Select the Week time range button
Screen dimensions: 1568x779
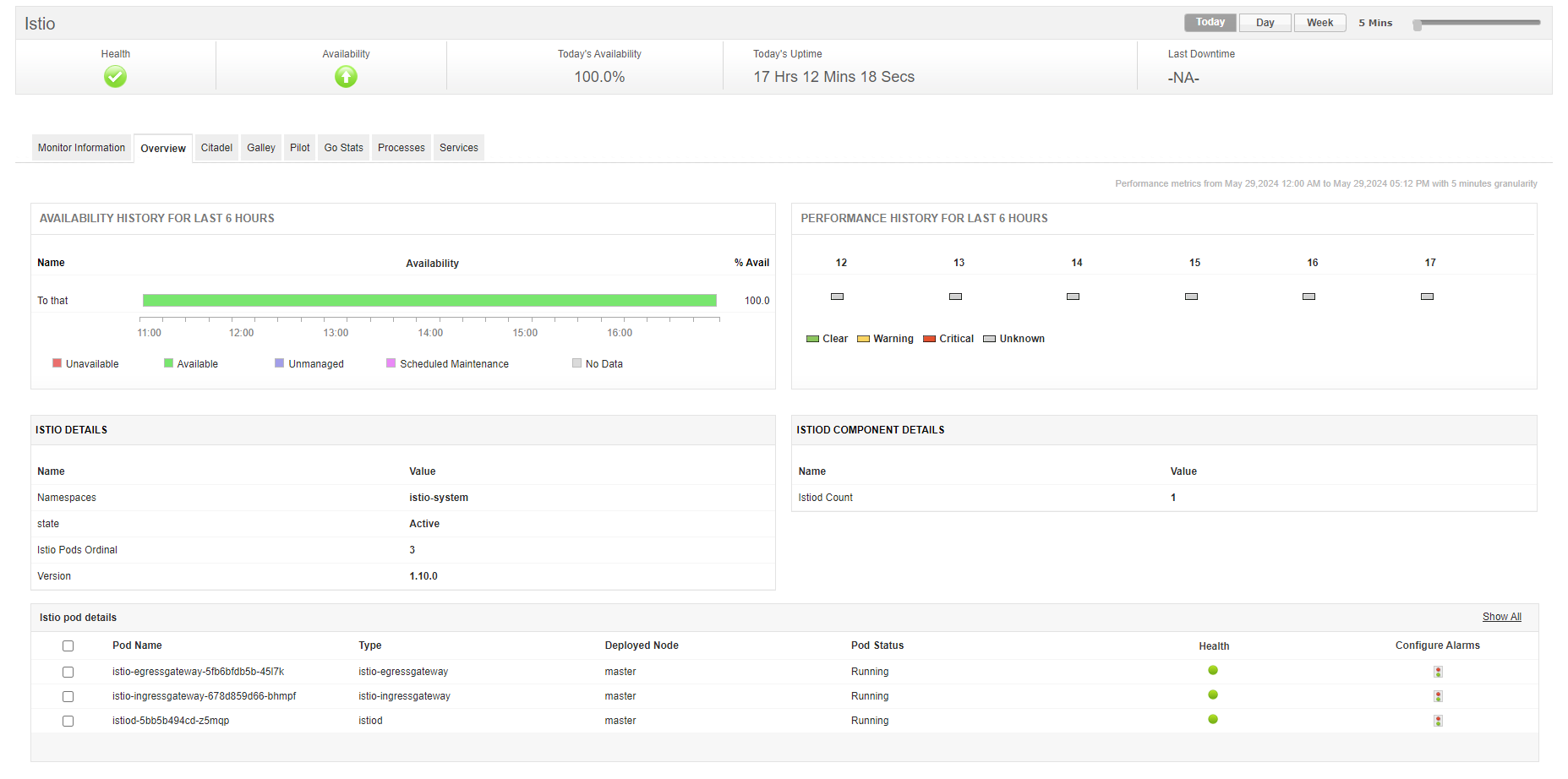click(x=1319, y=23)
